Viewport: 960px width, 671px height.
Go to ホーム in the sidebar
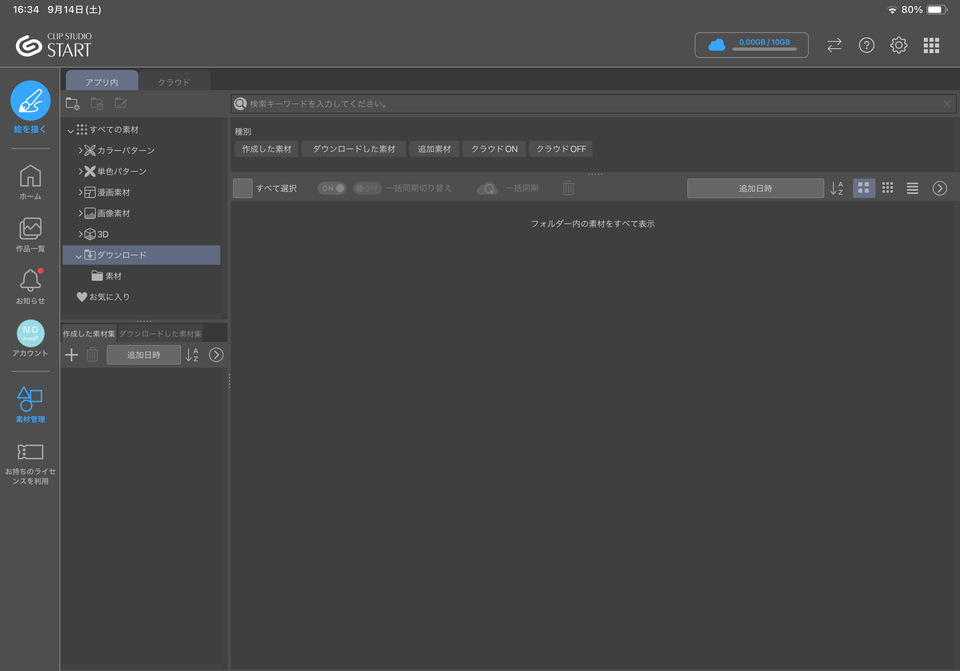point(30,182)
